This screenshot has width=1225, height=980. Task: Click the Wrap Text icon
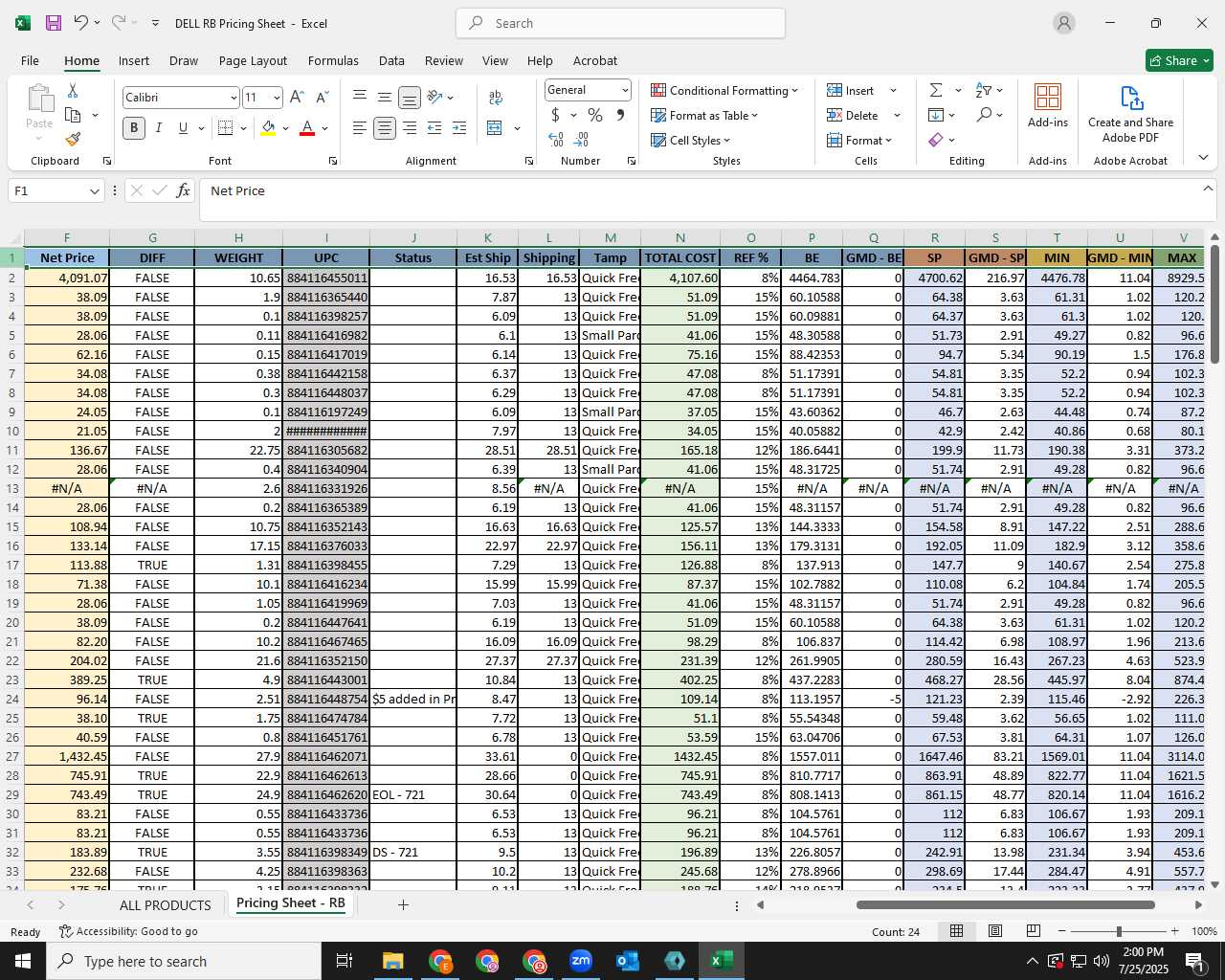pyautogui.click(x=496, y=98)
